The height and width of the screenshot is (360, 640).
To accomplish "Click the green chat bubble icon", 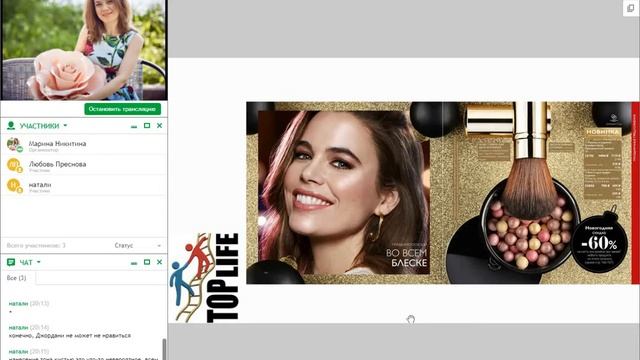I will [x=11, y=262].
